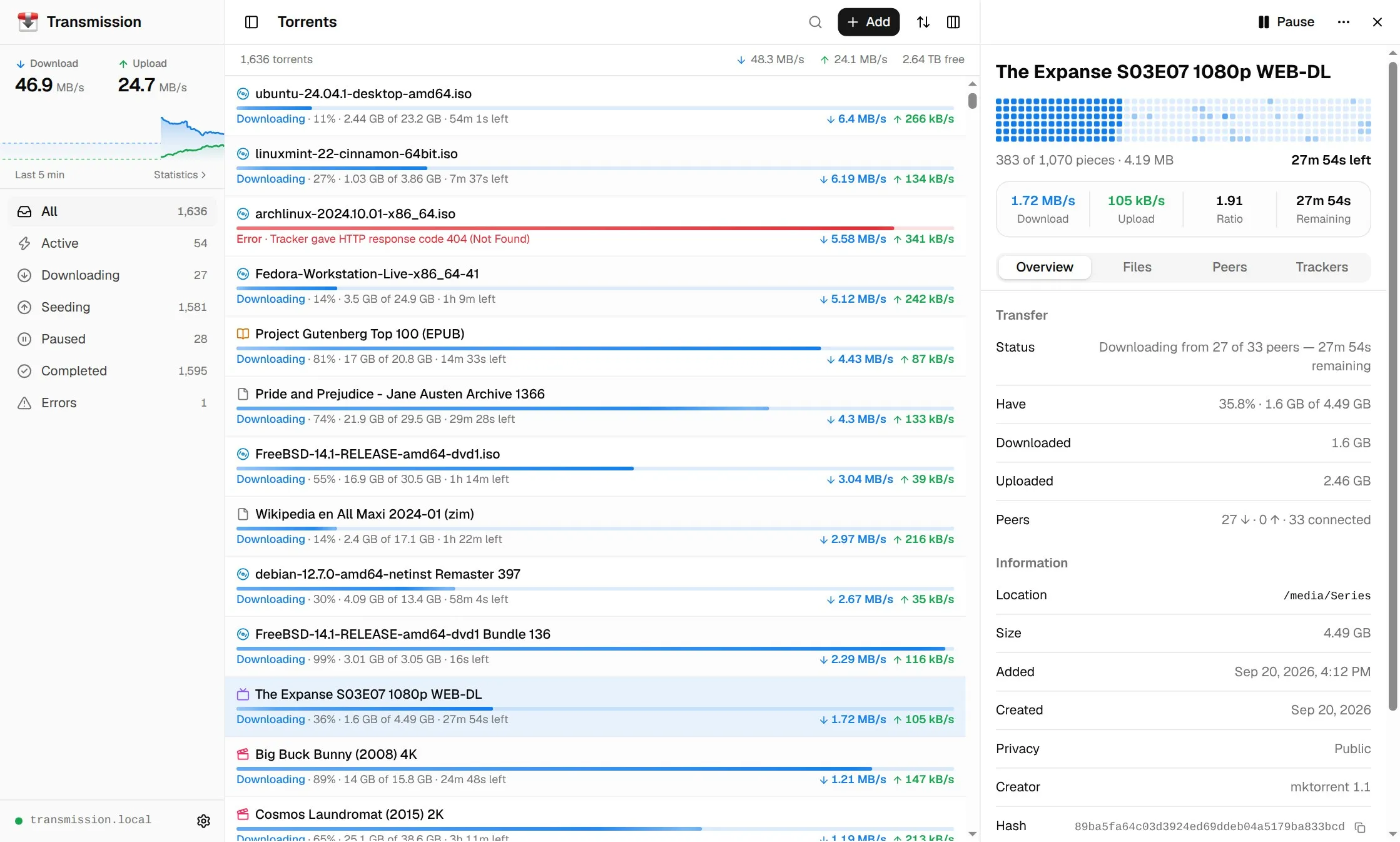The image size is (1400, 842).
Task: Pause the selected torrent
Action: (1286, 22)
